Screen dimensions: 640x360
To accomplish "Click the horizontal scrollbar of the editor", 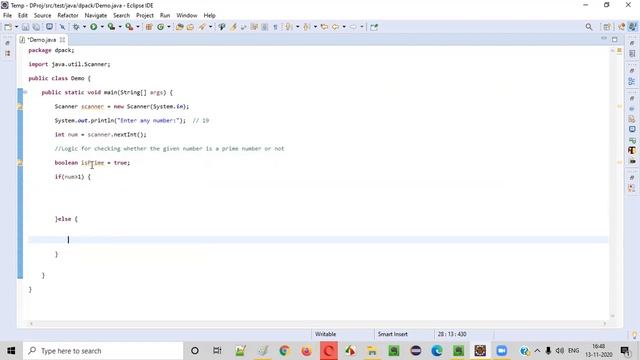I will [x=318, y=324].
